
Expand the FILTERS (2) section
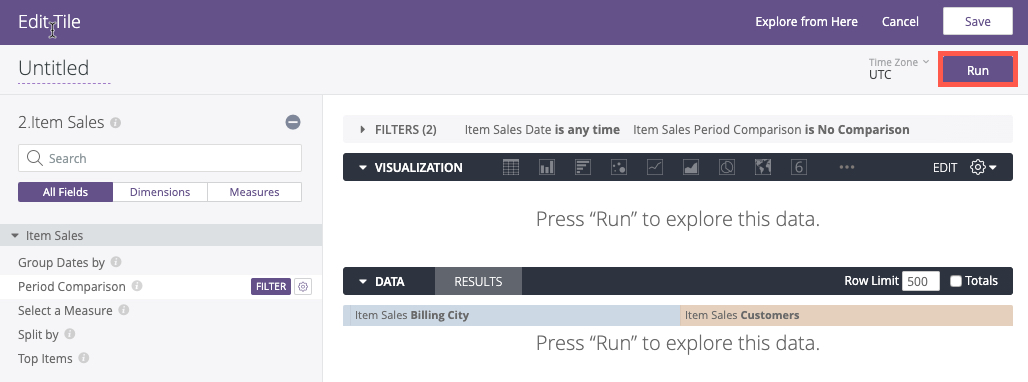(363, 130)
